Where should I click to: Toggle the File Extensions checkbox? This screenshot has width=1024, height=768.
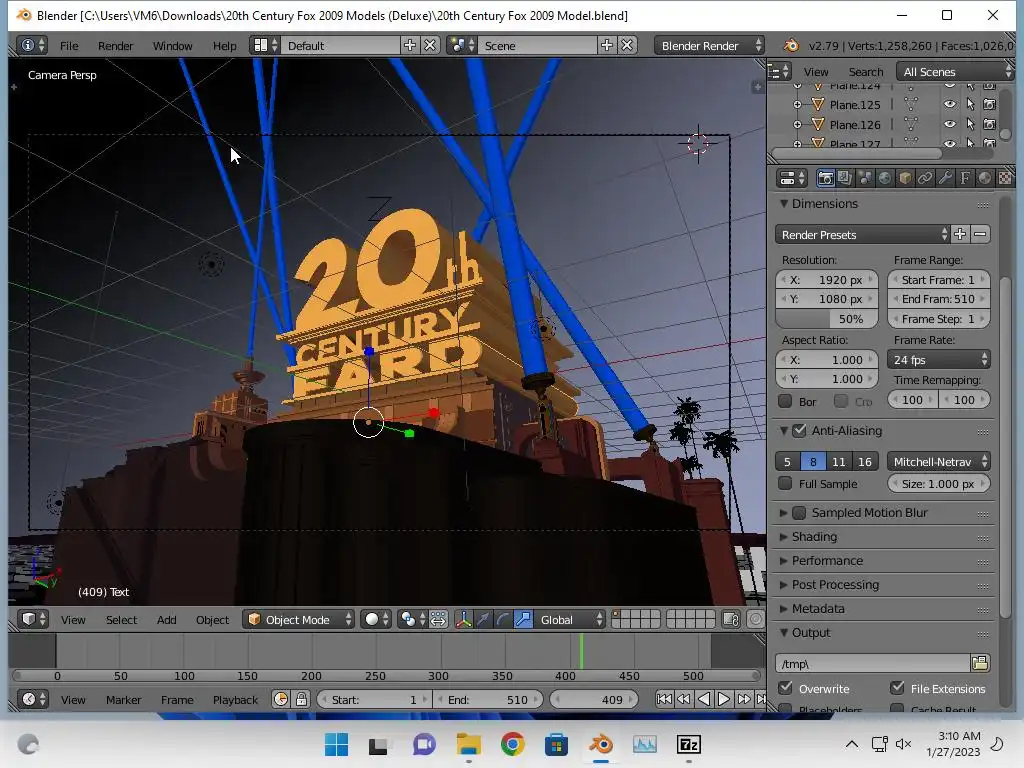click(x=897, y=688)
